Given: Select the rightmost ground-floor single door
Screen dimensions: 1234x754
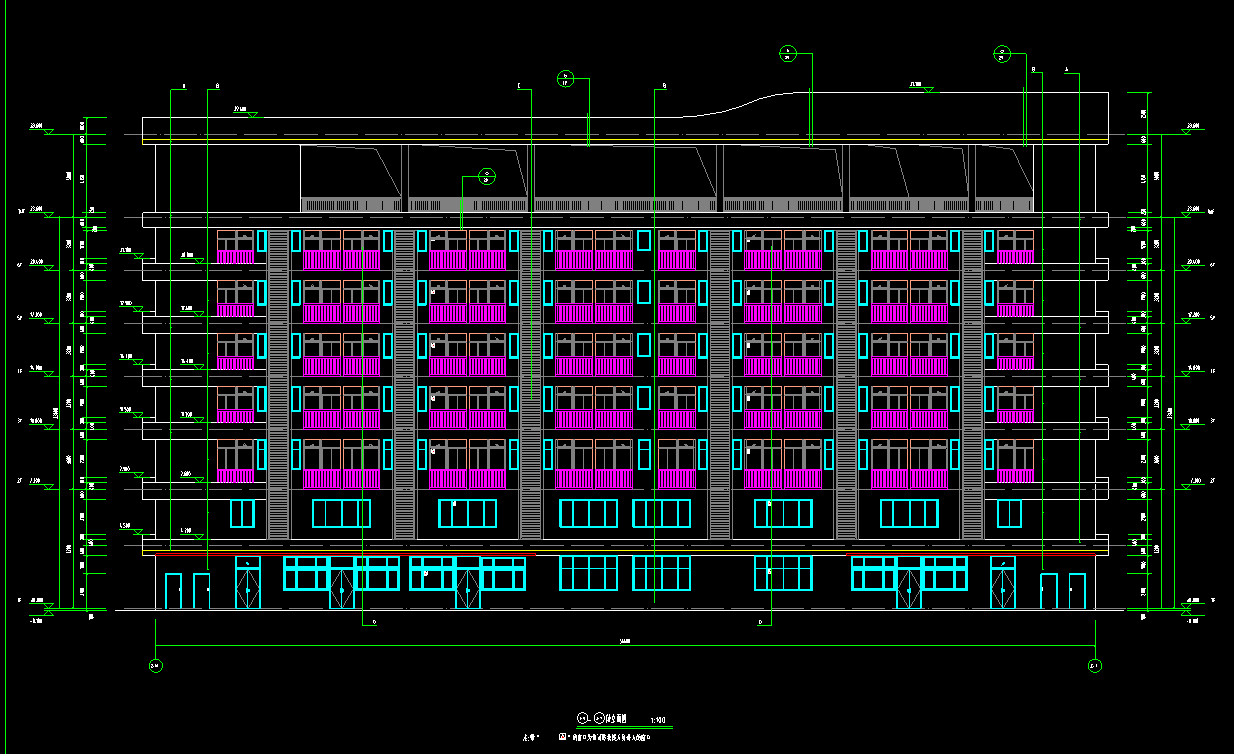Looking at the screenshot, I should [x=1077, y=591].
